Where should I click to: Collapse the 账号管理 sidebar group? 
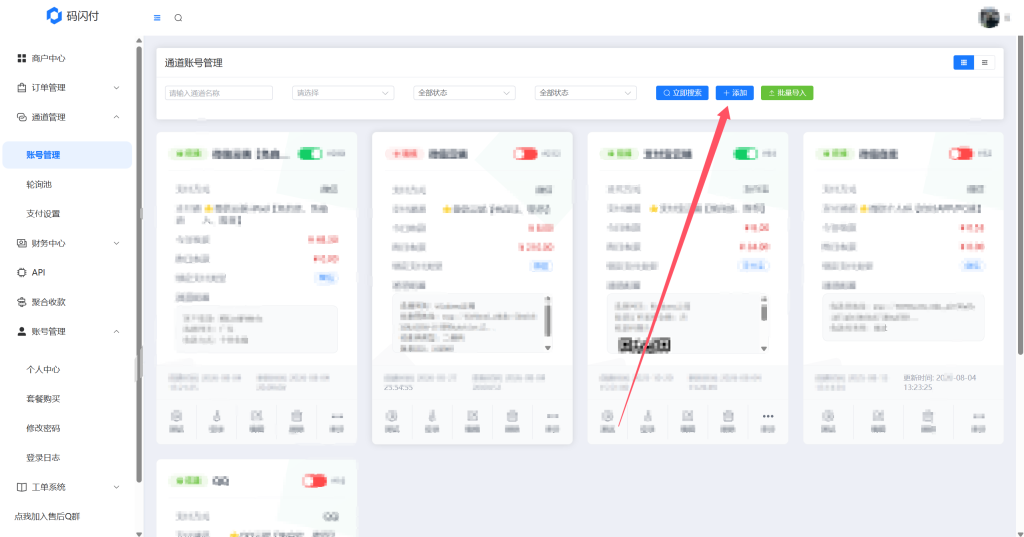[x=68, y=331]
